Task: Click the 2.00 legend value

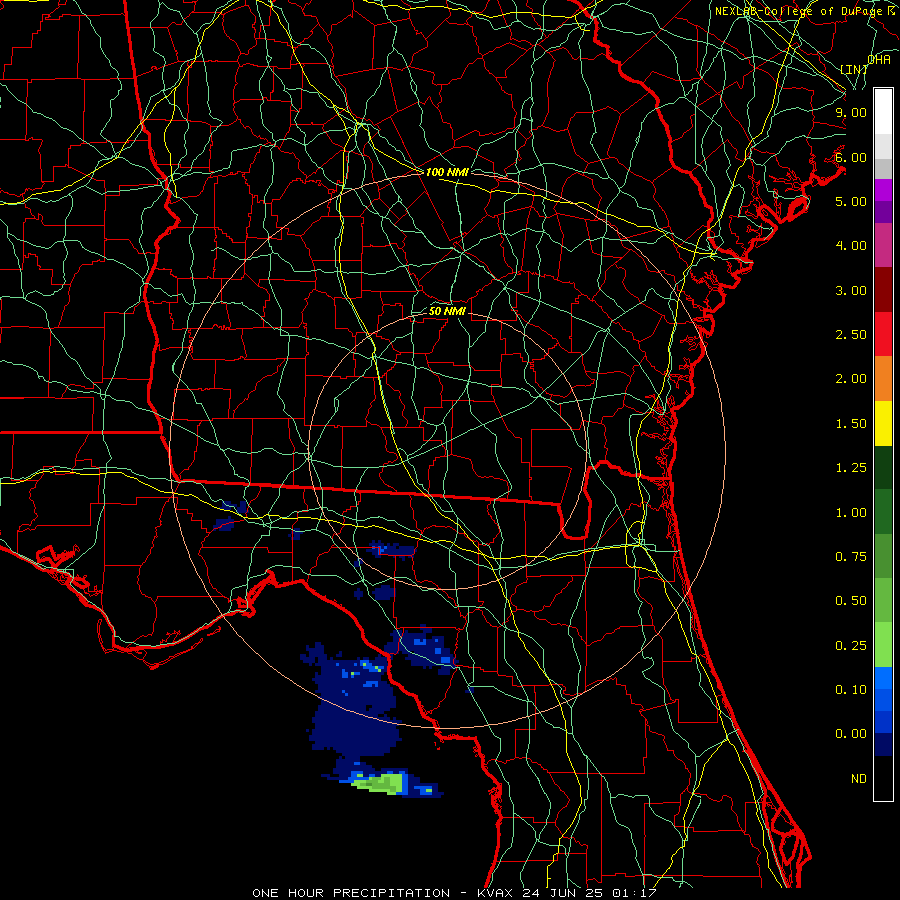Action: coord(851,379)
